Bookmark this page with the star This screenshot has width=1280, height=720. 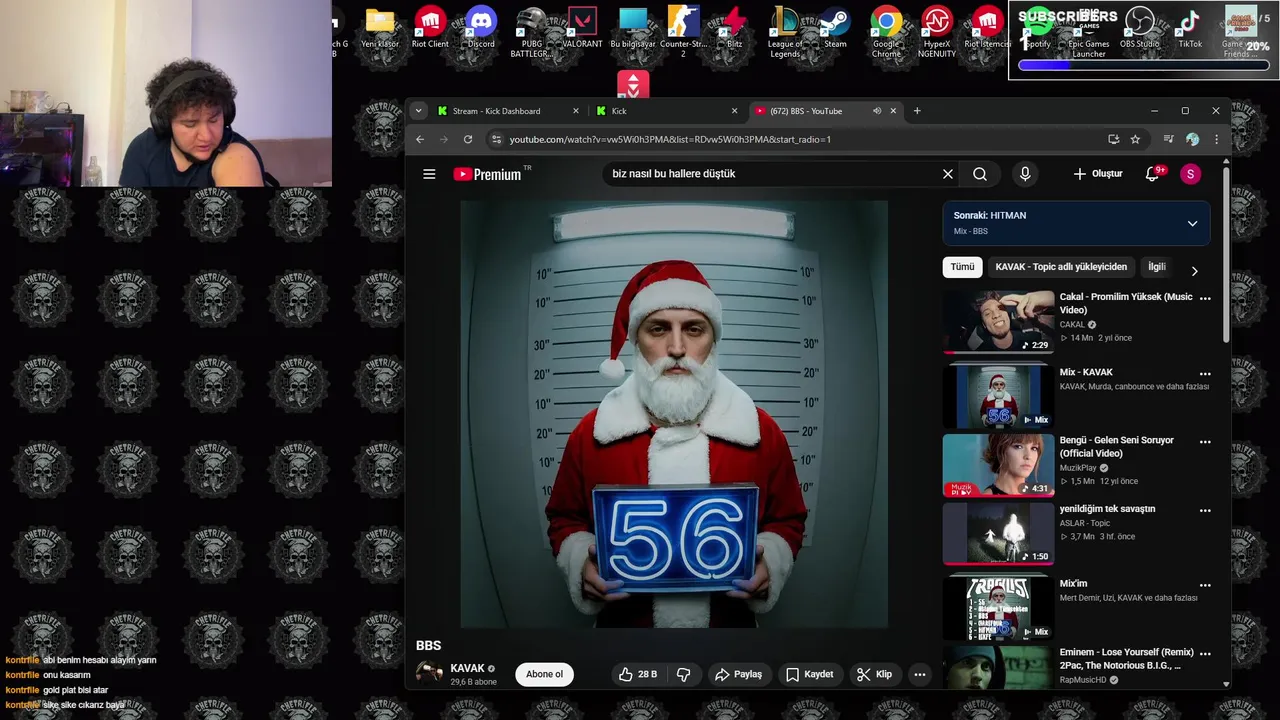[x=1135, y=139]
